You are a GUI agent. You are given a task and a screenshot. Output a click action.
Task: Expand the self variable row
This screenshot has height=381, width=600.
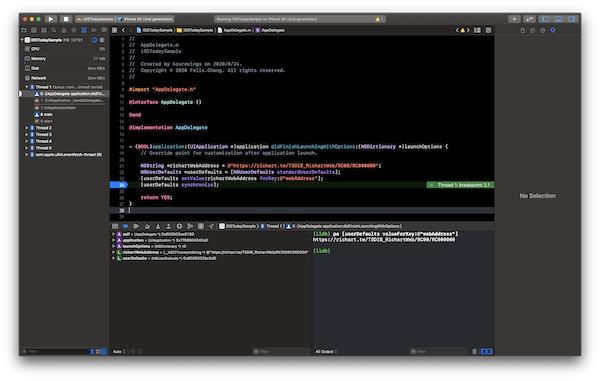click(x=113, y=234)
